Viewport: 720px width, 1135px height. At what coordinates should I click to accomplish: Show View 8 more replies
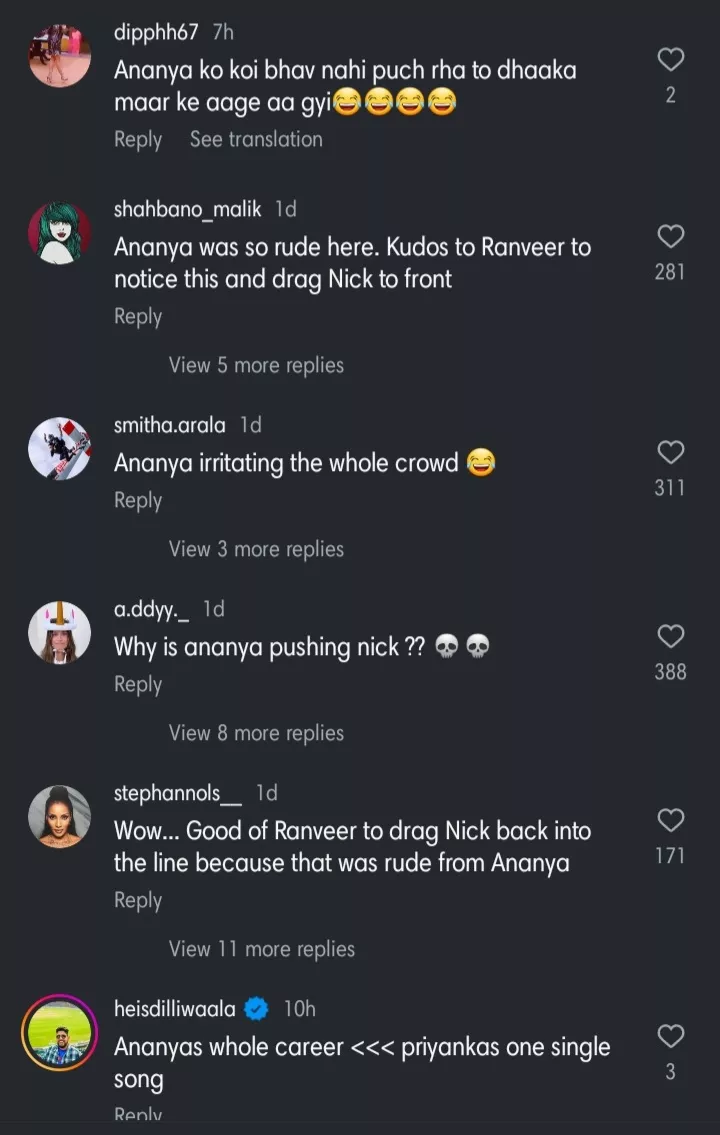click(256, 734)
